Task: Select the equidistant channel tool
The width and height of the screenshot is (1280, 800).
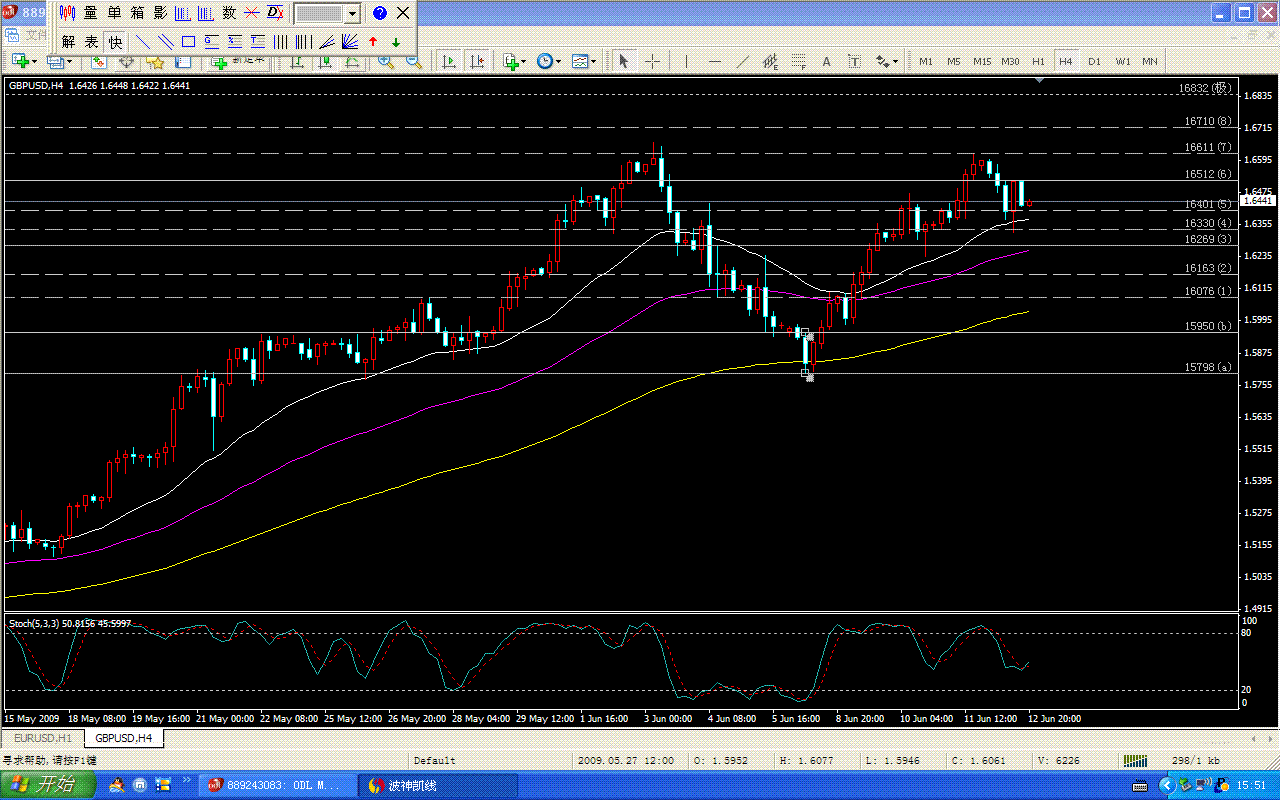Action: tap(770, 61)
